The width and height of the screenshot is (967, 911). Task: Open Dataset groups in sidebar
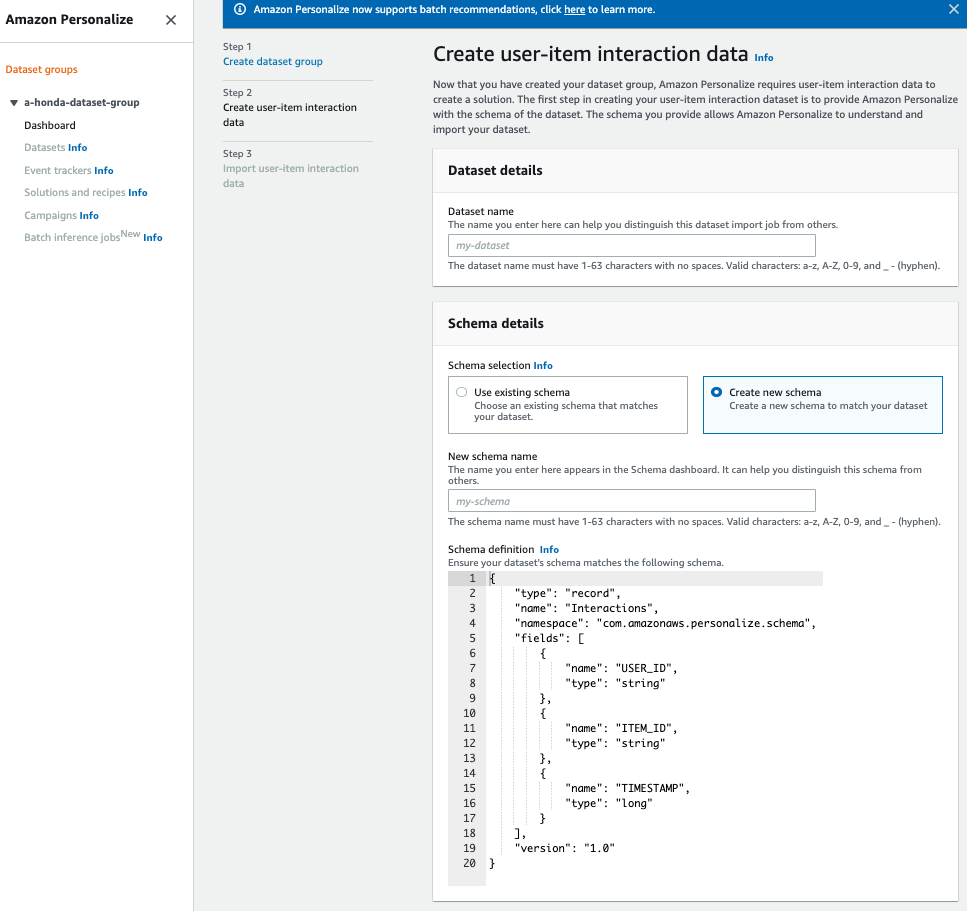pos(41,69)
